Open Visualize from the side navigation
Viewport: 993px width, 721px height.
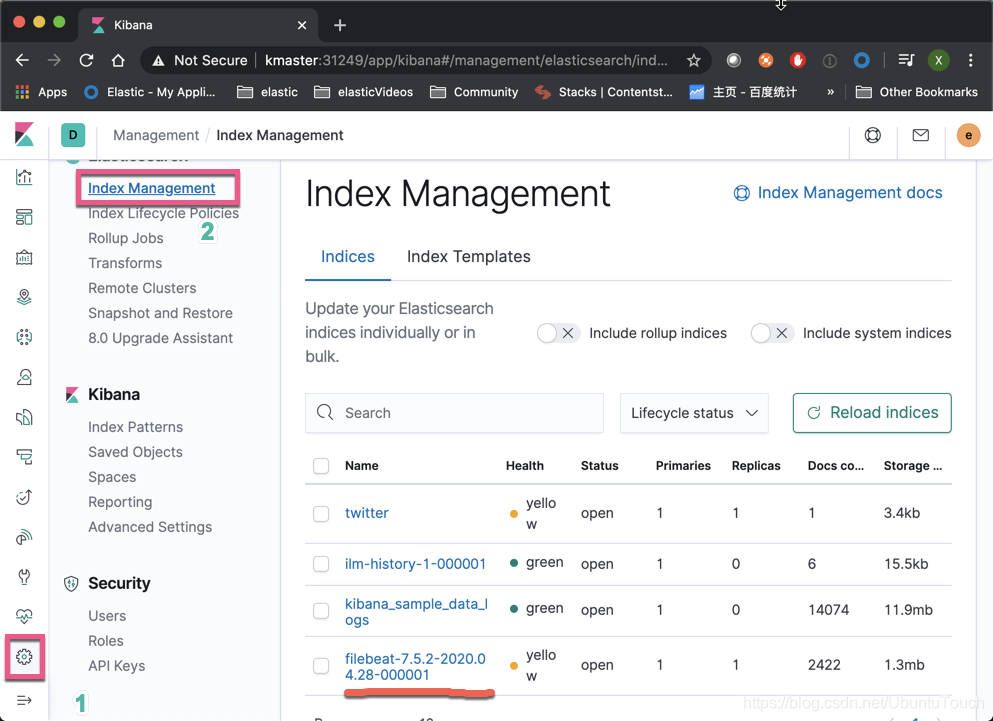24,177
